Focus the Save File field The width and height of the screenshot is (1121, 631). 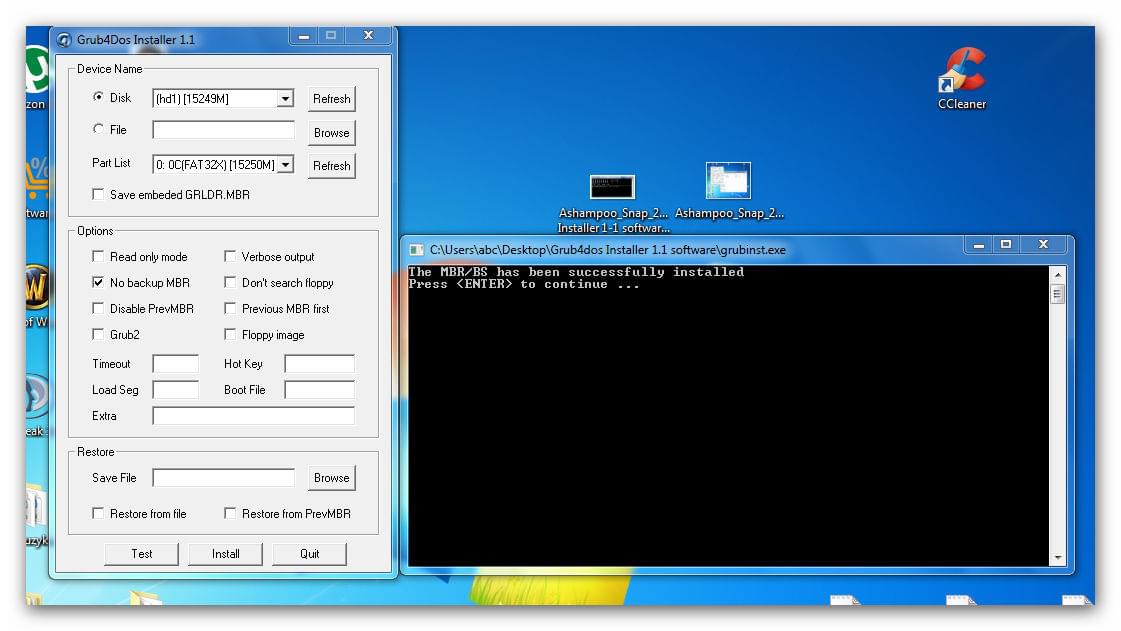[x=223, y=477]
